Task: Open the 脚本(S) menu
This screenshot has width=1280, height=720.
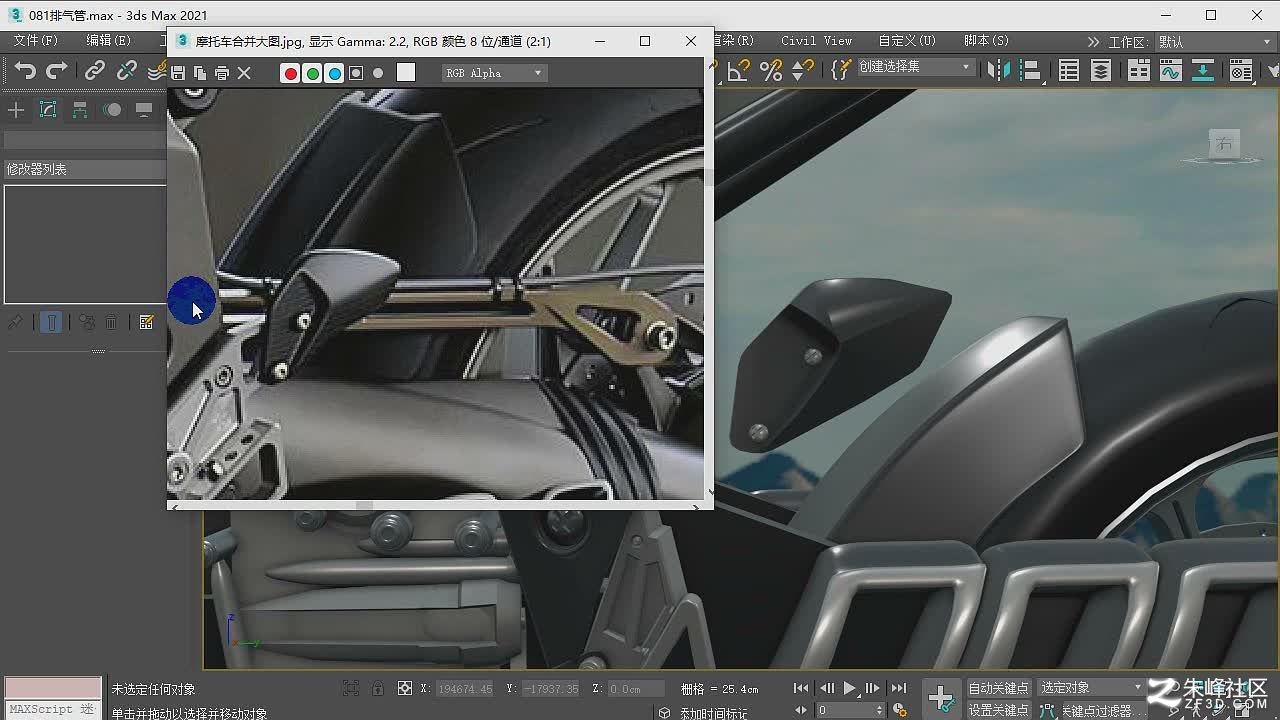Action: coord(986,41)
